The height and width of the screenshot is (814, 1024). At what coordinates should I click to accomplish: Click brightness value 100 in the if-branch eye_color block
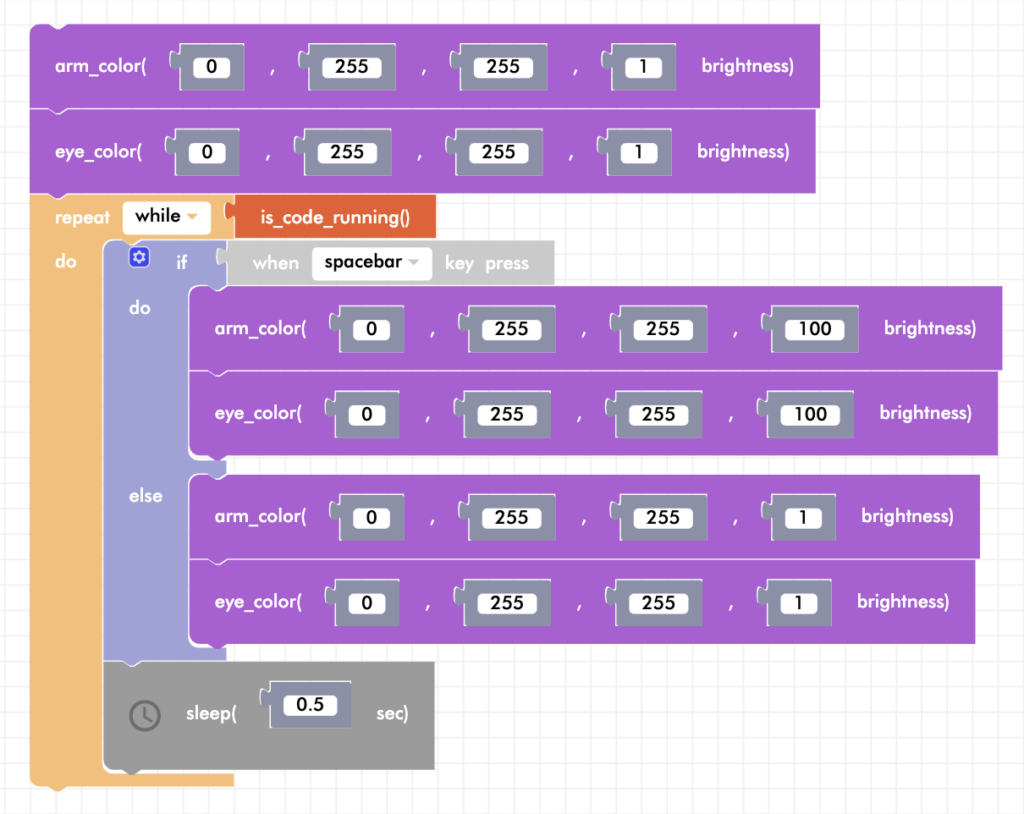click(810, 414)
